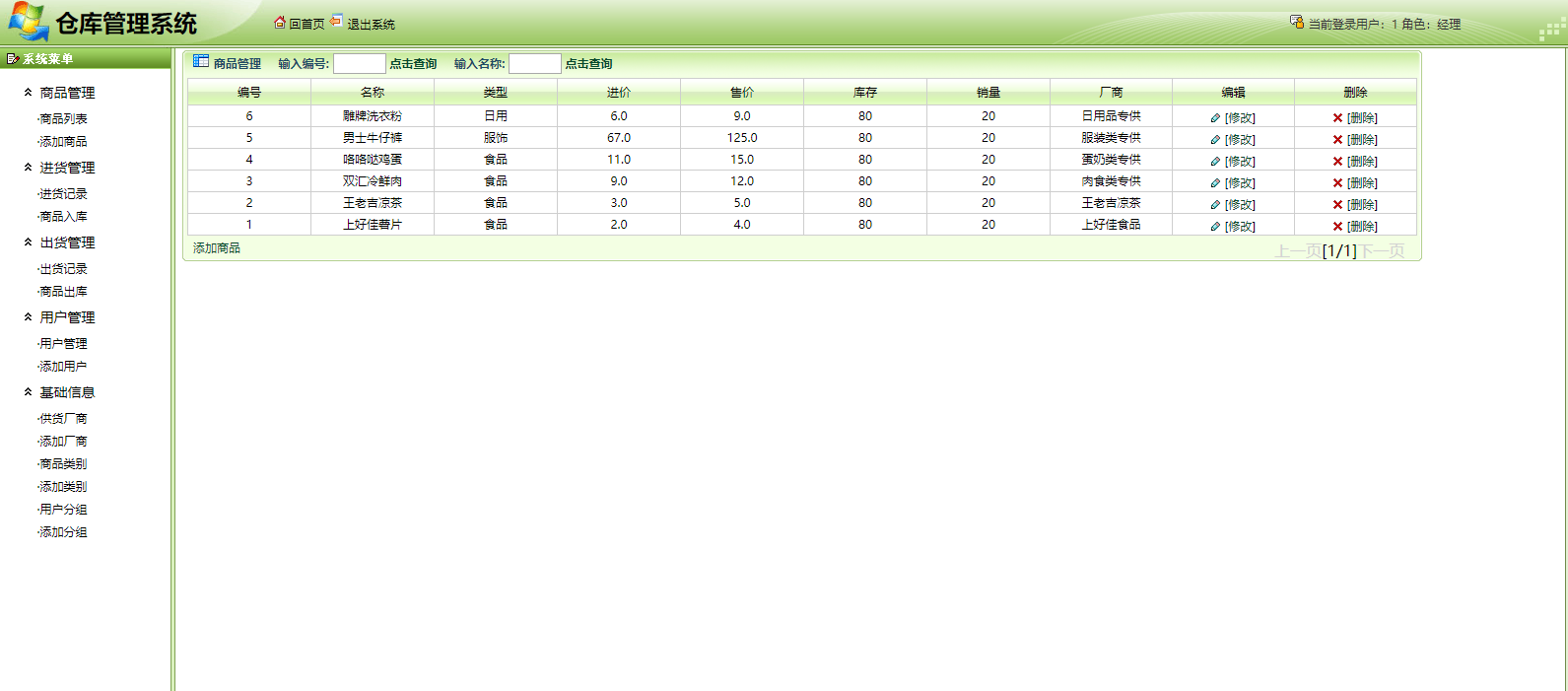Click red X delete icon for 双汇冷鲜肉
Image resolution: width=1568 pixels, height=691 pixels.
point(1337,183)
